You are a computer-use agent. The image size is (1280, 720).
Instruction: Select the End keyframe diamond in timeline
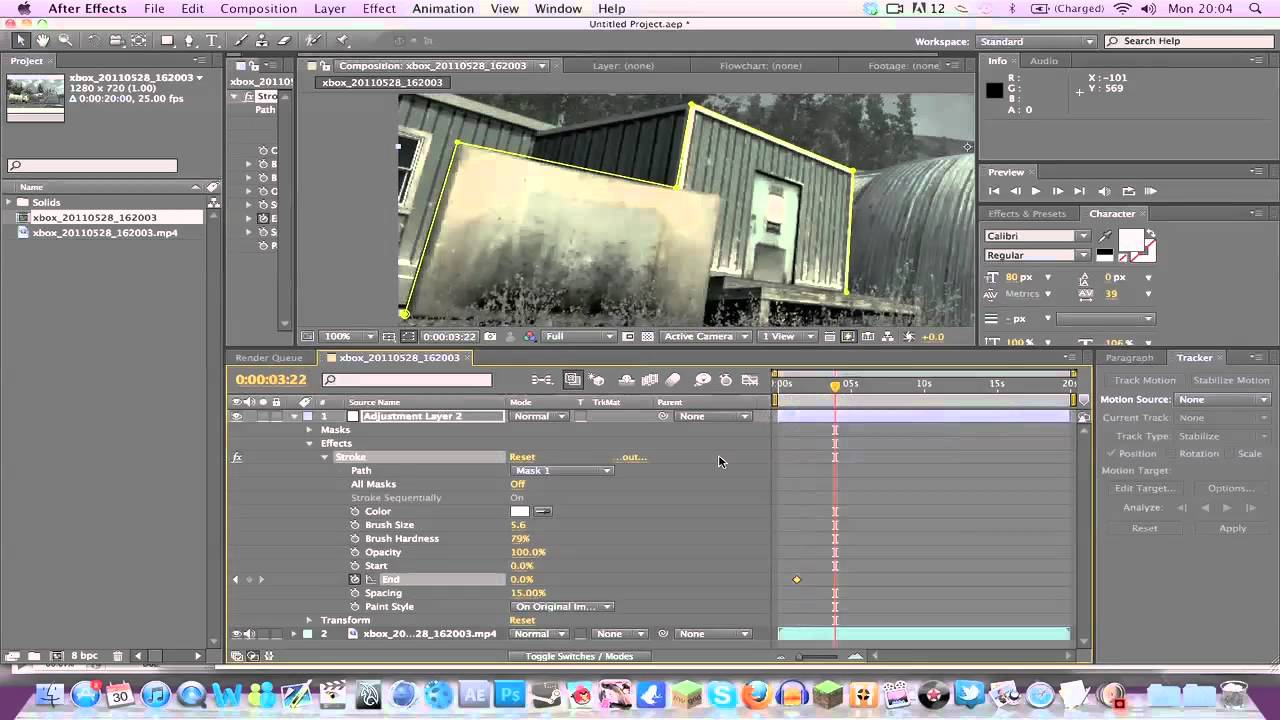(x=797, y=580)
